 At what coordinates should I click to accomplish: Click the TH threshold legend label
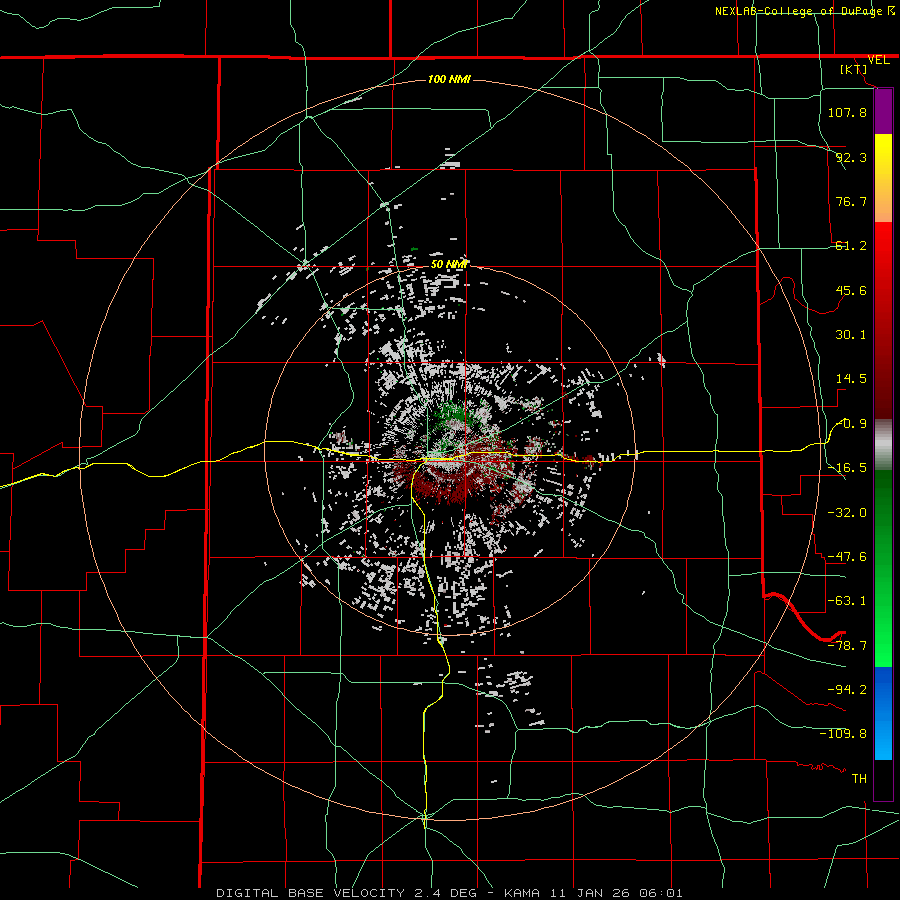859,778
